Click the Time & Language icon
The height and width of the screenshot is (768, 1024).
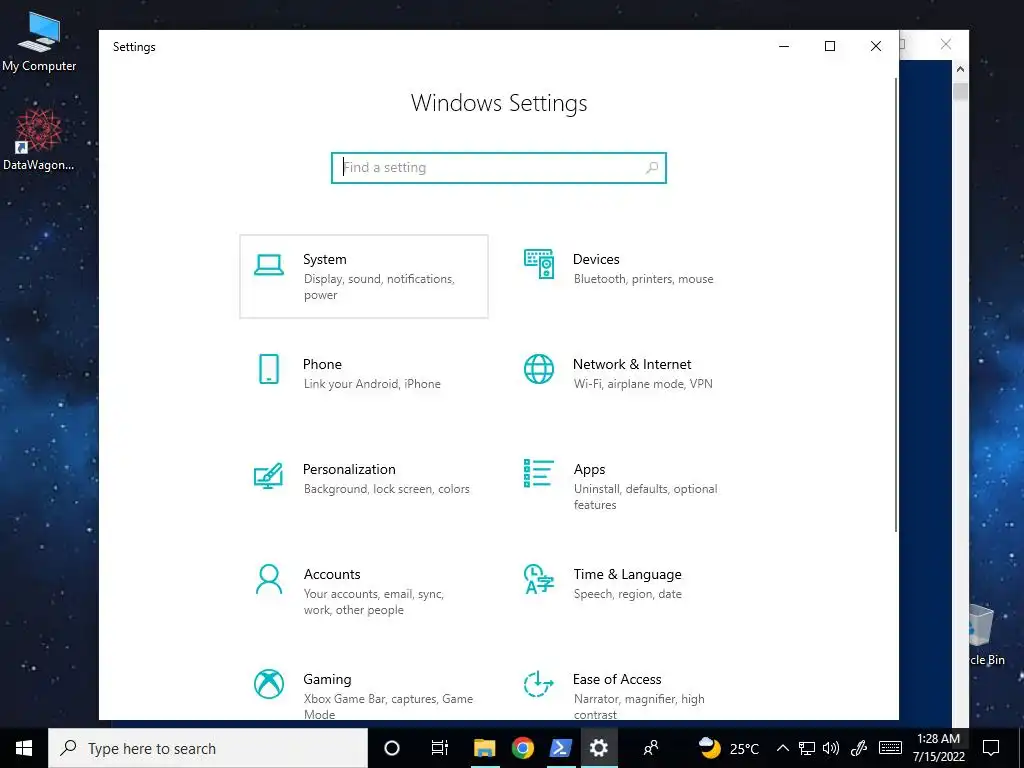click(539, 579)
